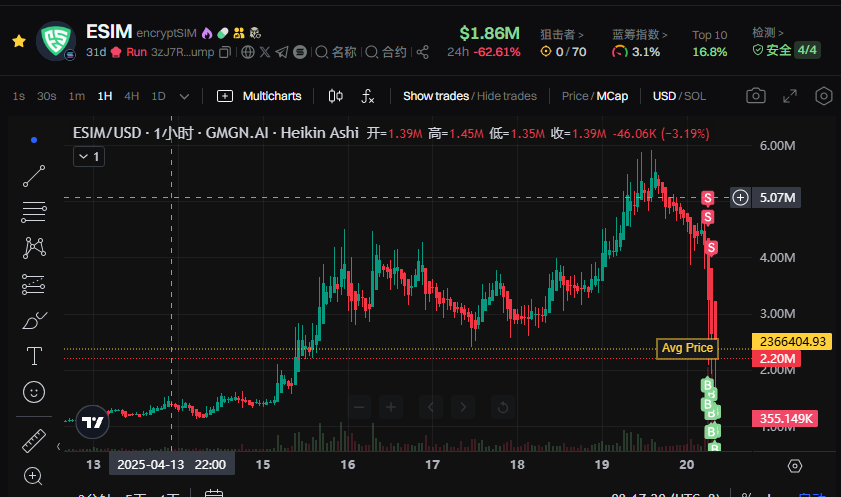Switch chart to Price mode
Screen dimensions: 841x497
pos(575,96)
